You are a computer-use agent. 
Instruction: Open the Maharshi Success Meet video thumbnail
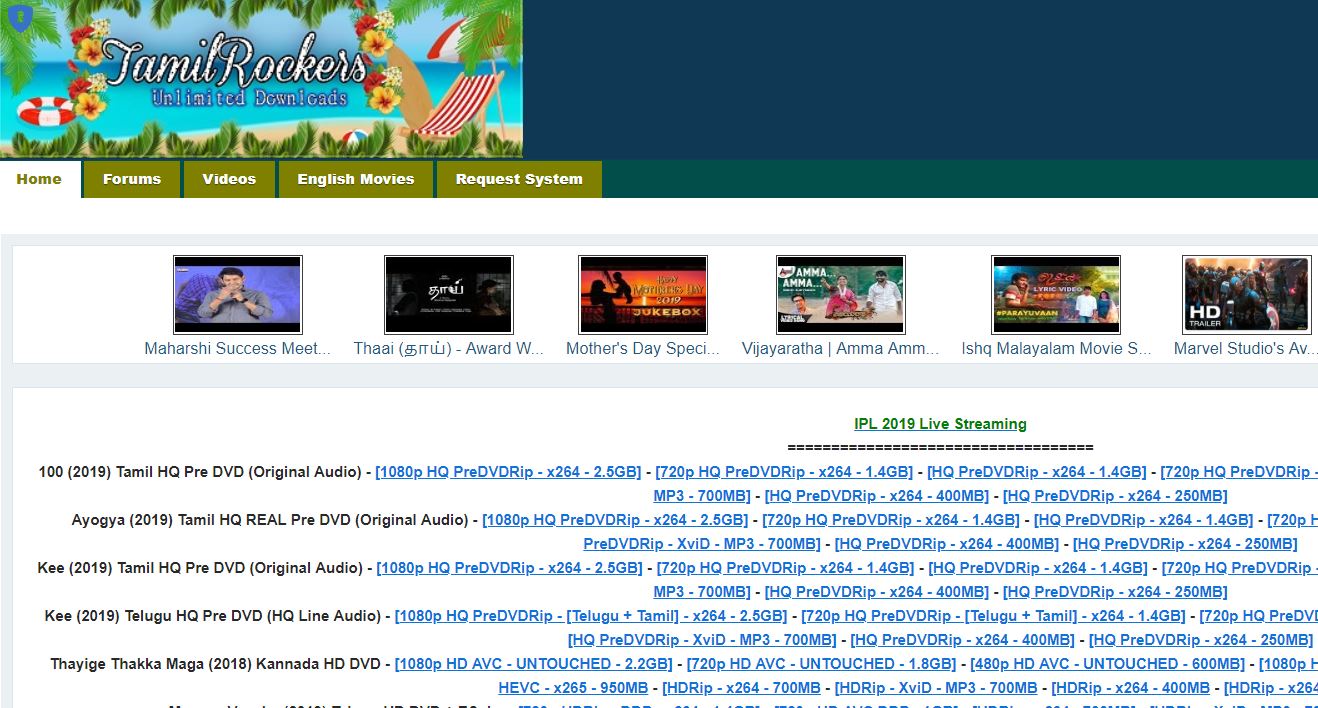[237, 294]
